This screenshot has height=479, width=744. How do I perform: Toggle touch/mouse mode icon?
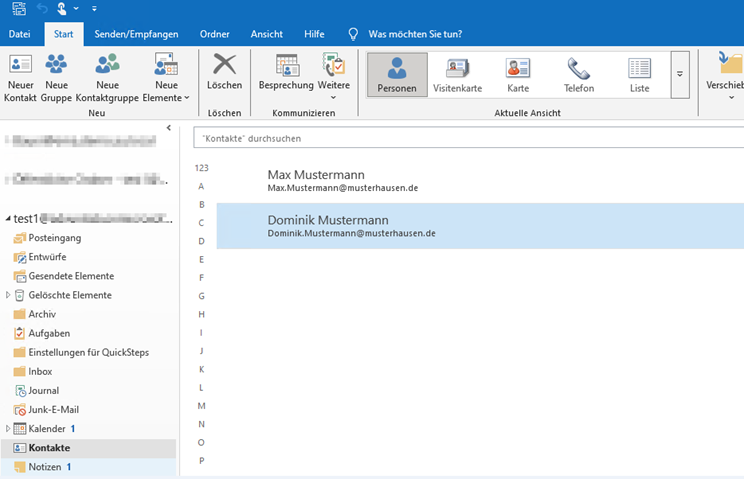tap(62, 9)
